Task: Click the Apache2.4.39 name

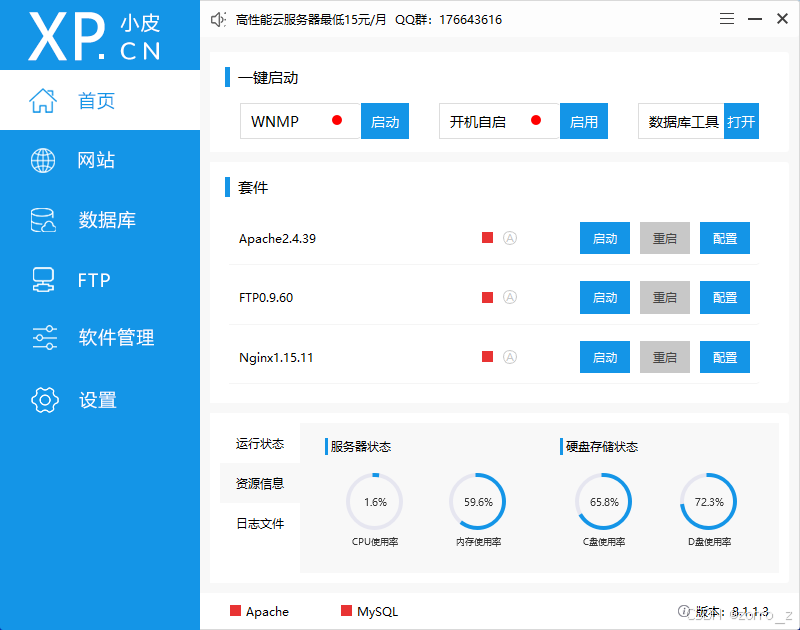Action: tap(277, 238)
